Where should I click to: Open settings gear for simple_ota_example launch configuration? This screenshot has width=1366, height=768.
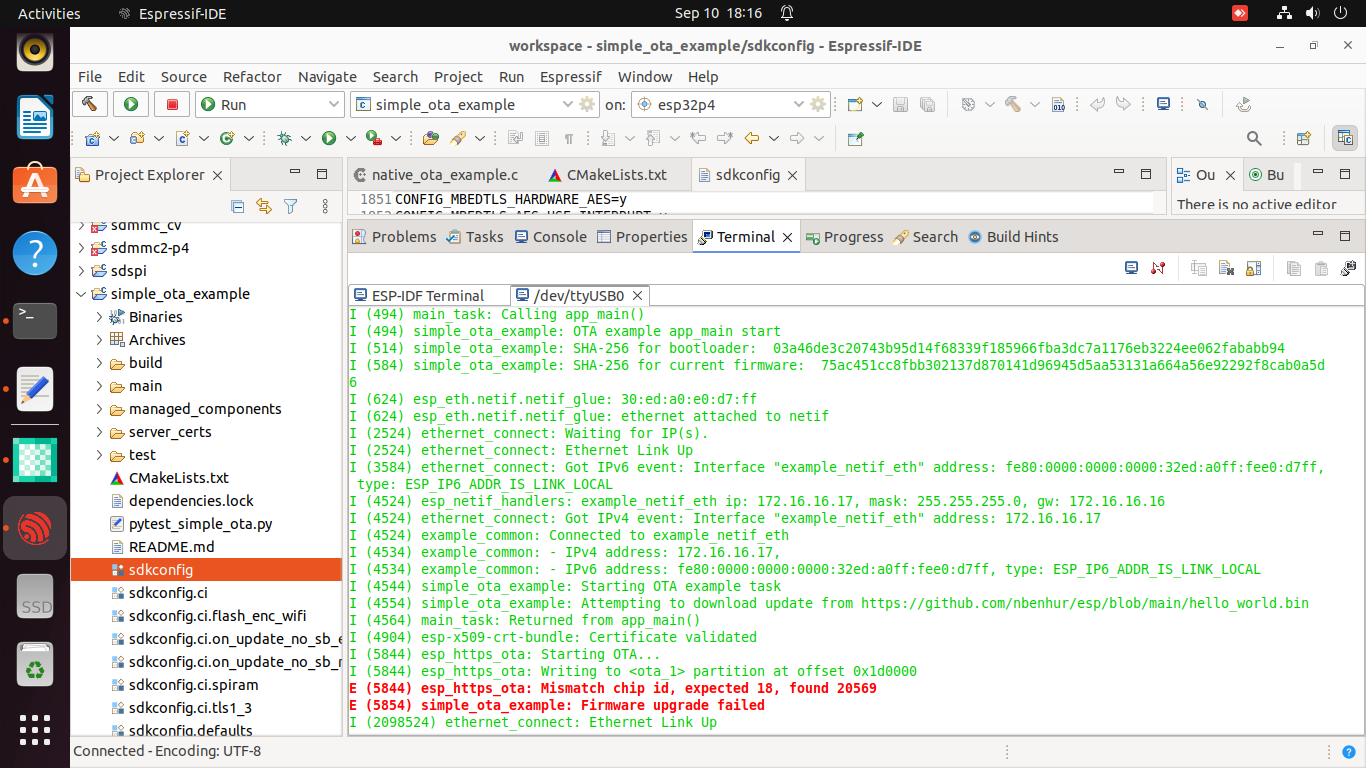587,104
